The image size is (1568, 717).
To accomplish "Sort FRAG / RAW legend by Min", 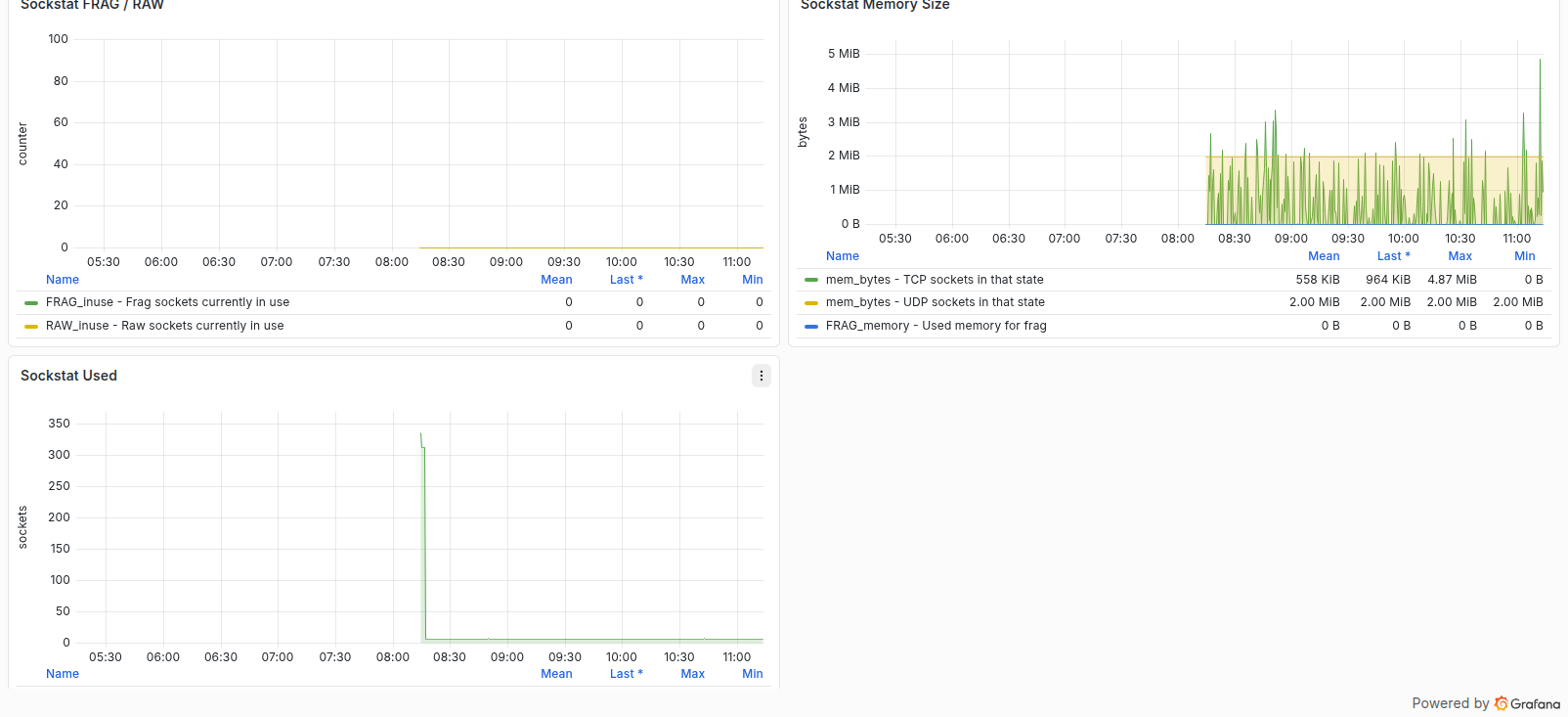I will [753, 280].
